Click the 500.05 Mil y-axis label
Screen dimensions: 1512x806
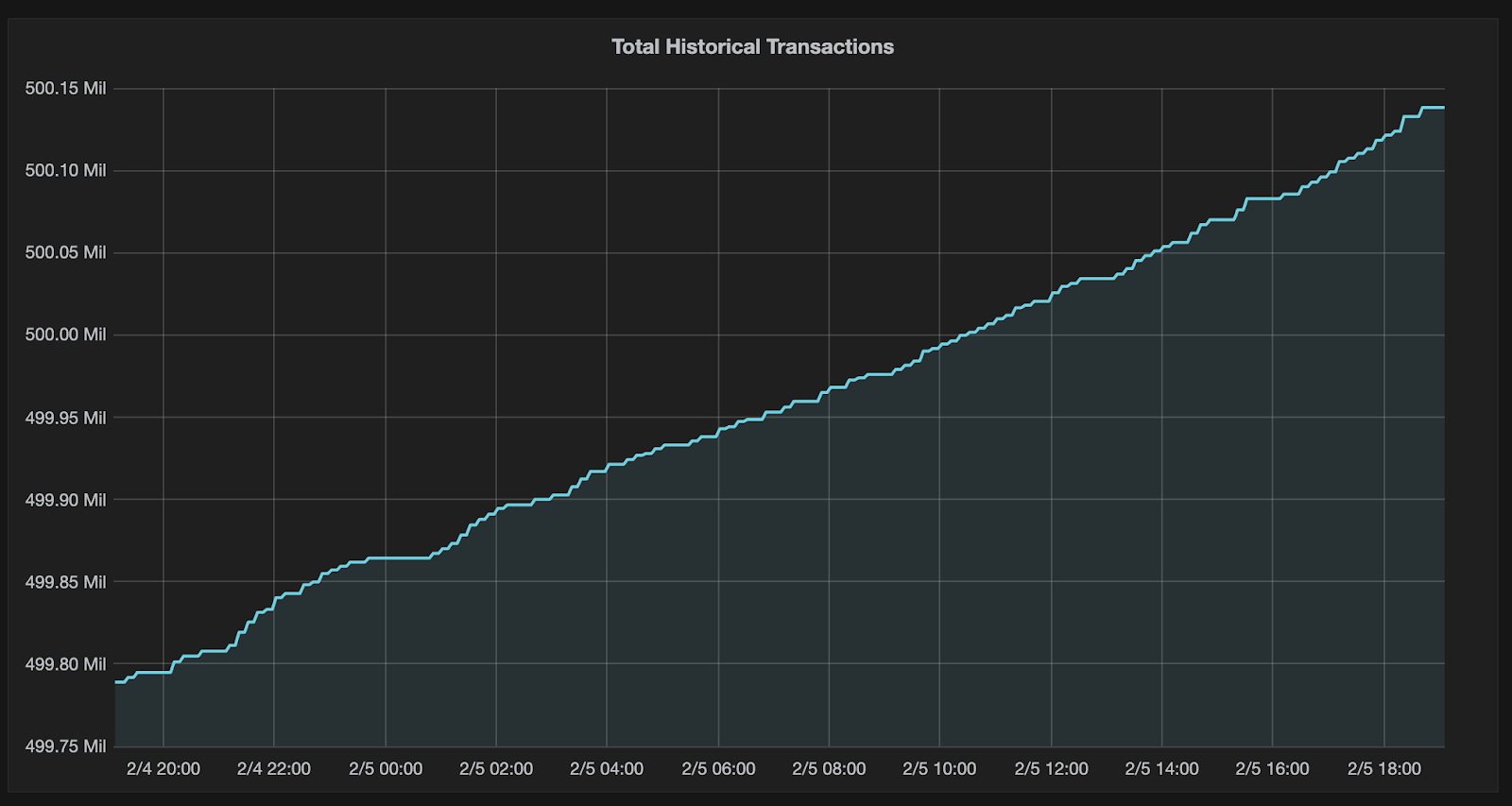(65, 252)
